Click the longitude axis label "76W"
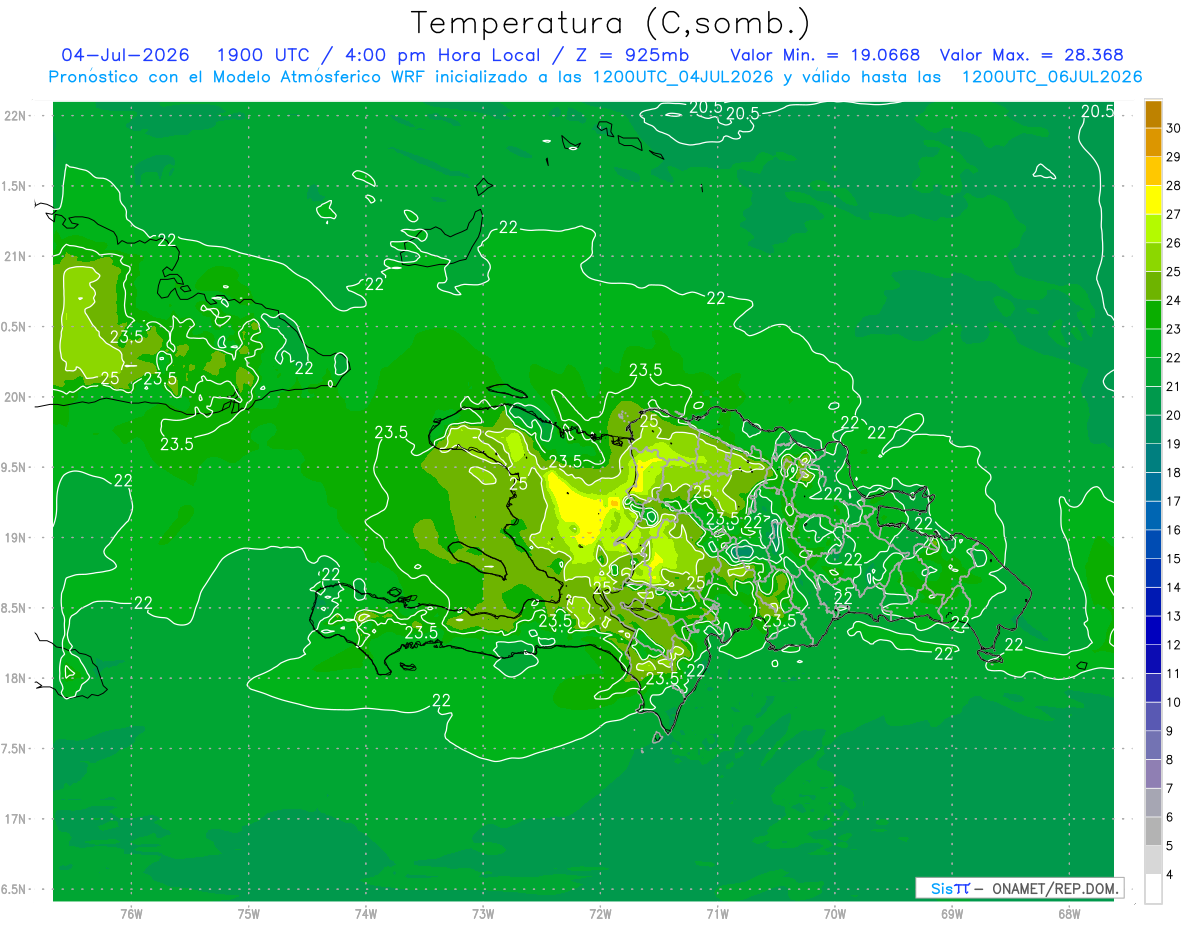 [131, 914]
